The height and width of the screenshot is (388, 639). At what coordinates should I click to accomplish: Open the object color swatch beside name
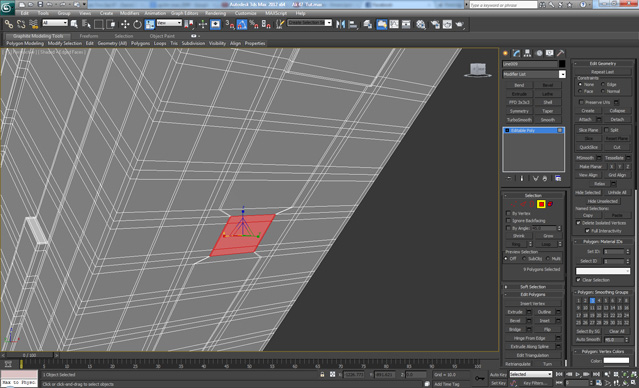[x=562, y=64]
